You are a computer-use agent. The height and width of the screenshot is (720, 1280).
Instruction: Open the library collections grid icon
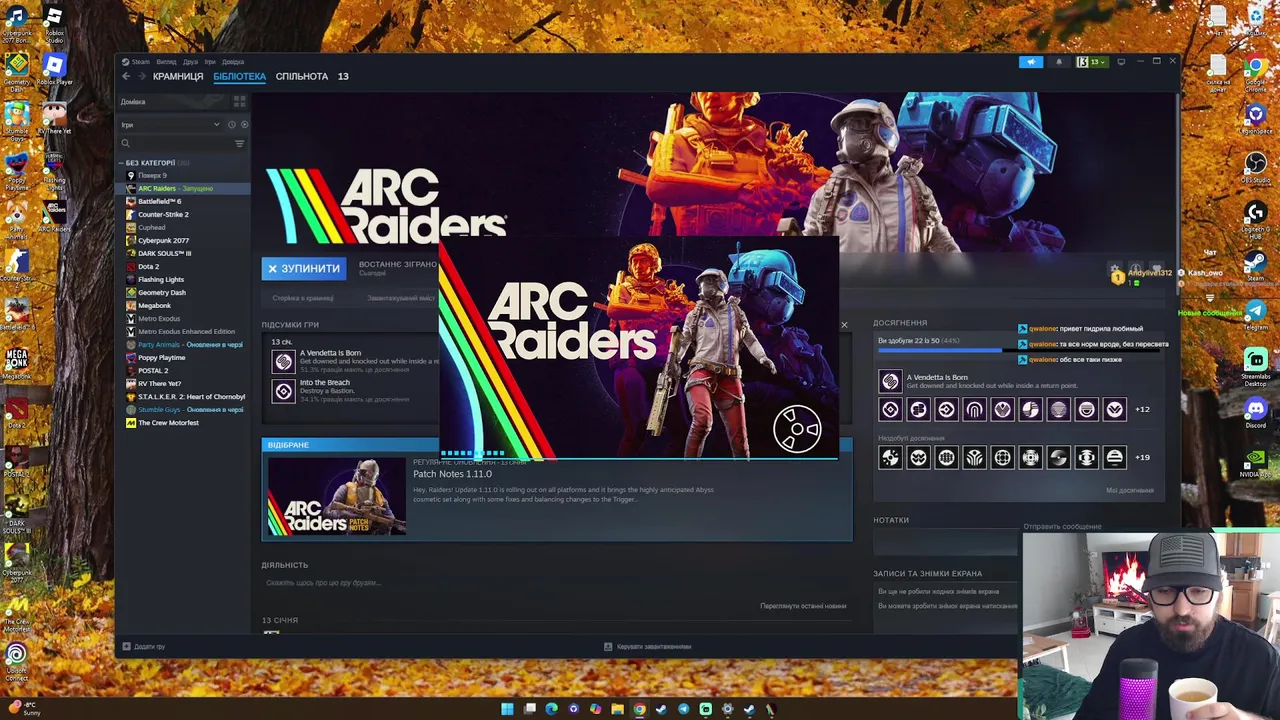click(x=239, y=102)
